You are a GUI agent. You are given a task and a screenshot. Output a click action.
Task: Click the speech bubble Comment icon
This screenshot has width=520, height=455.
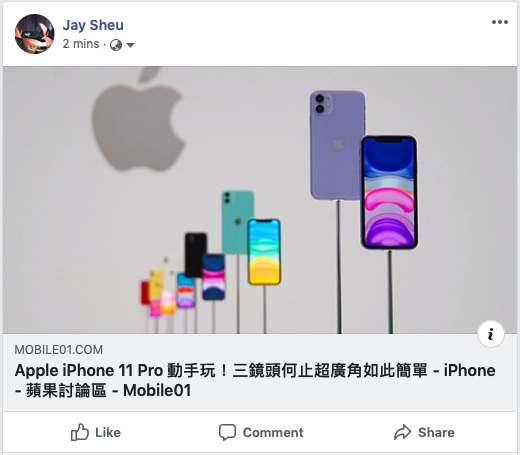coord(227,432)
